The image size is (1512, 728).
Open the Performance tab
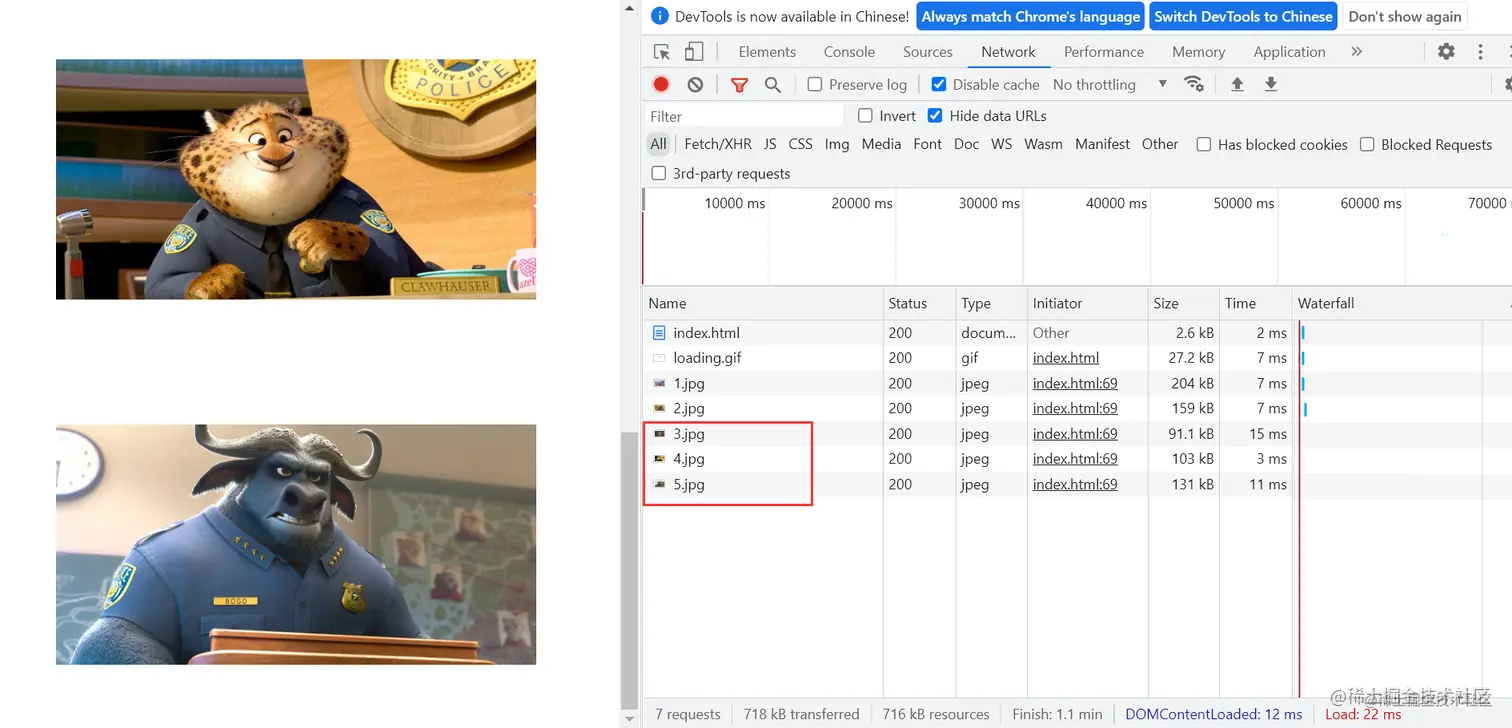tap(1104, 52)
